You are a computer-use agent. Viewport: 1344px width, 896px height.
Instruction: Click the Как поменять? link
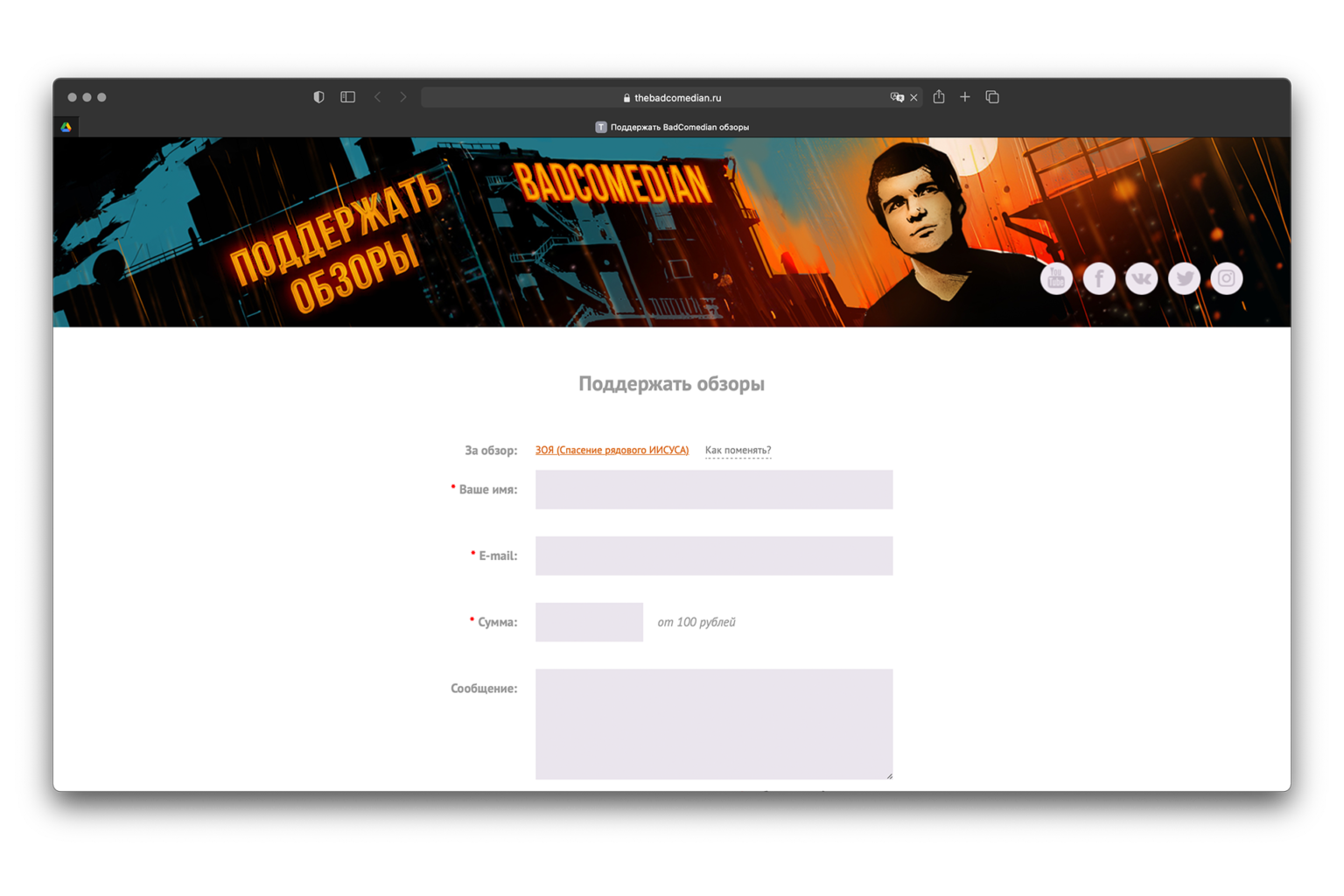click(x=738, y=450)
